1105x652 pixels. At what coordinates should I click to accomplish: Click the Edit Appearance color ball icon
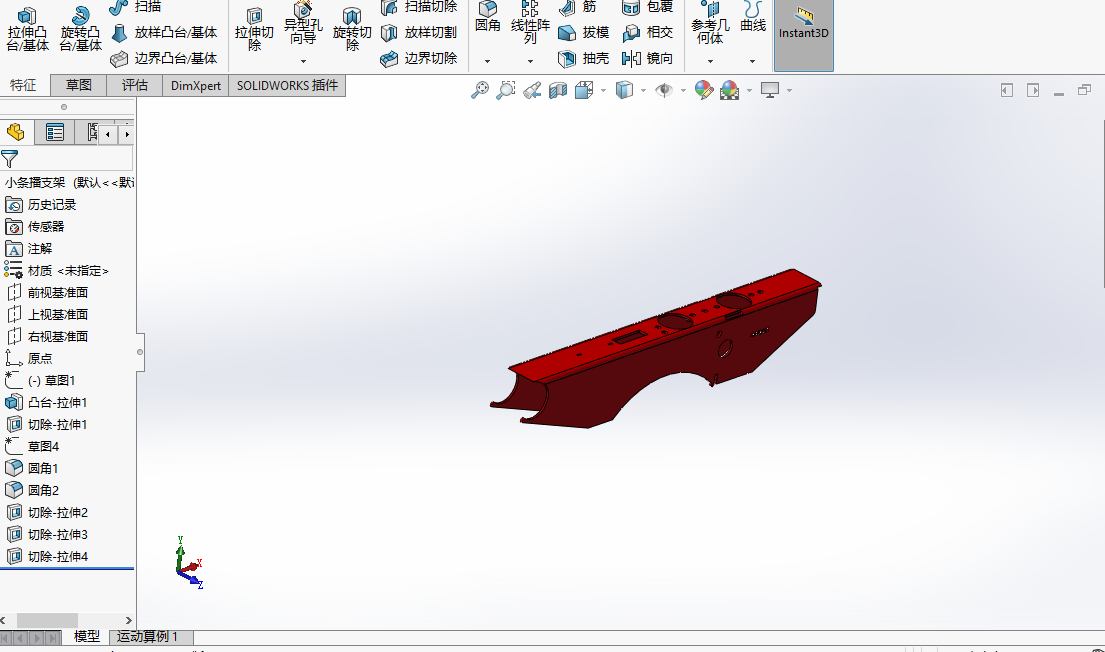pos(703,90)
